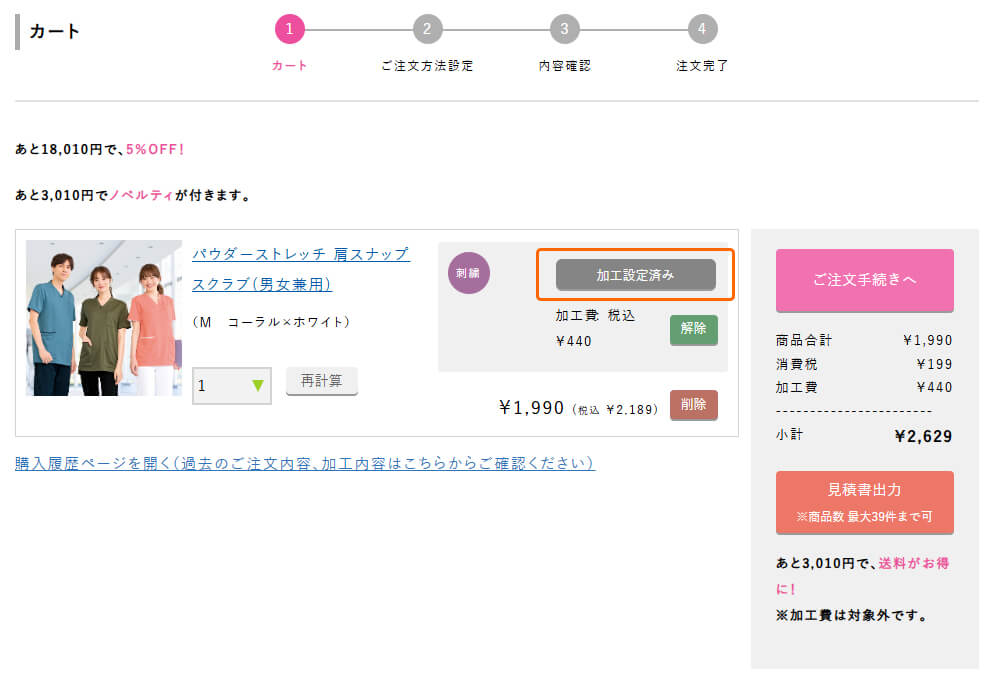Click the 加工設定済み button
The height and width of the screenshot is (696, 1004).
(635, 275)
